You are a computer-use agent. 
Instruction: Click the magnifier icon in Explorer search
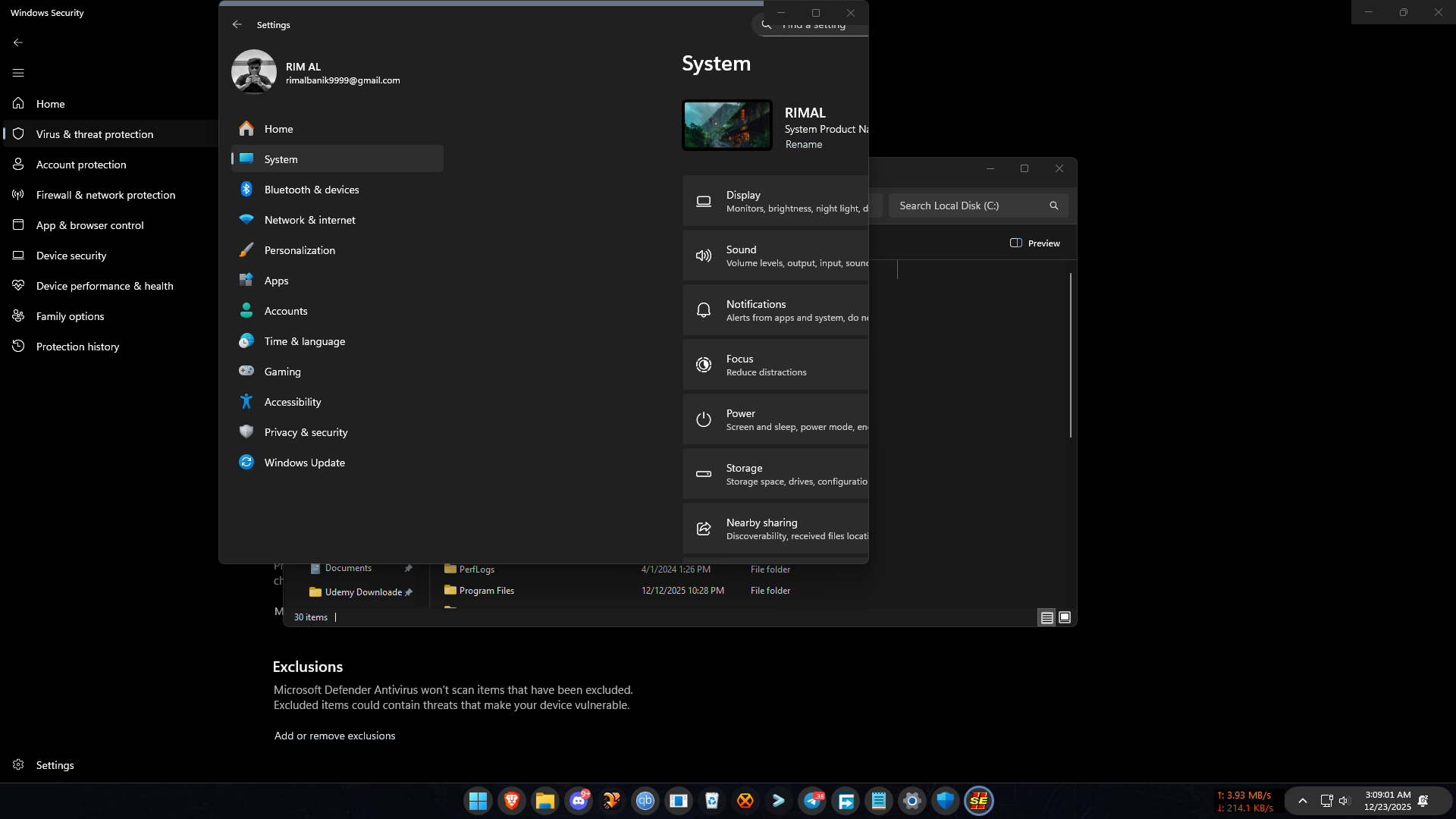1053,206
